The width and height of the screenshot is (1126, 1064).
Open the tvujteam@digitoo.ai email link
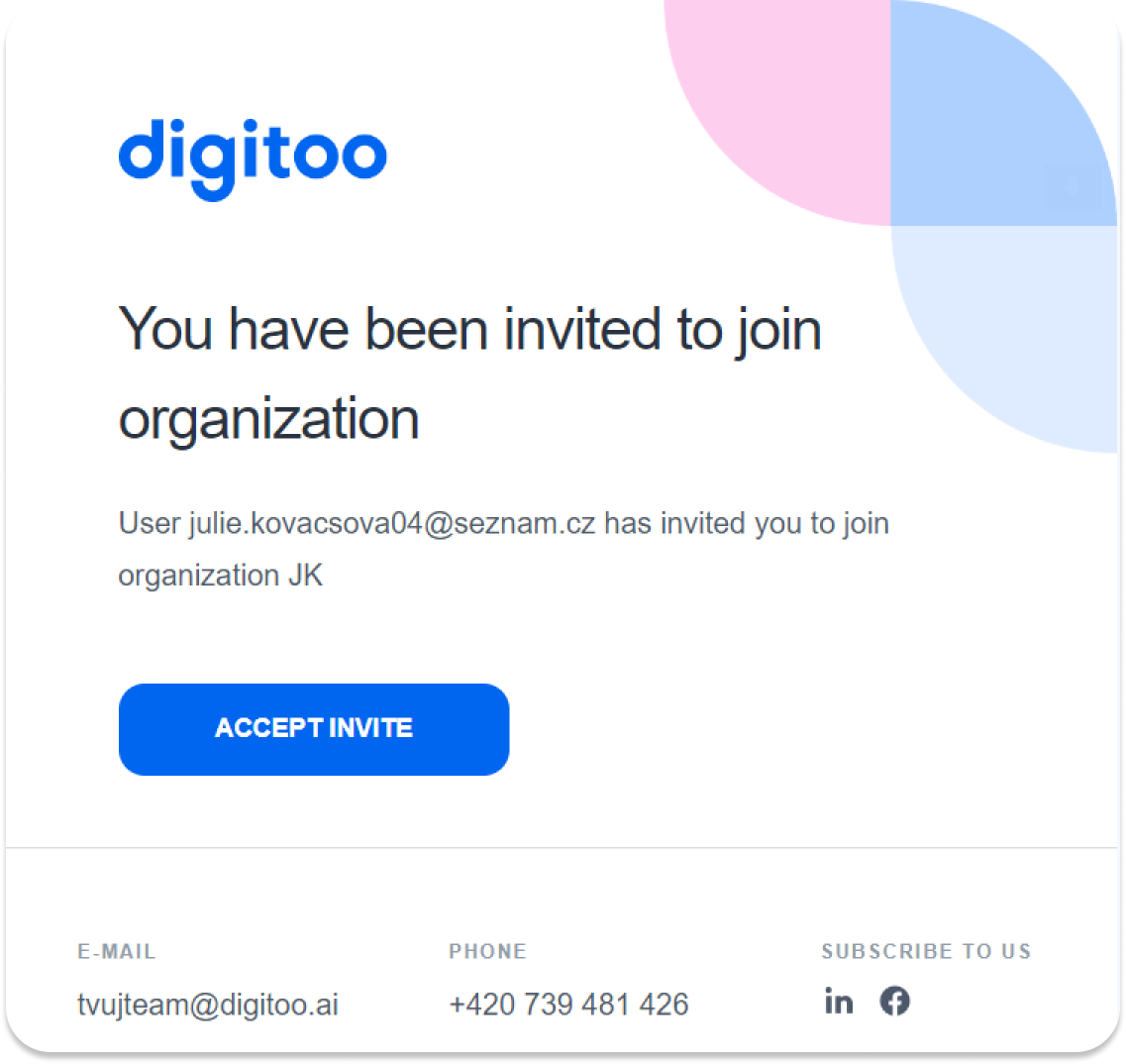[208, 1005]
